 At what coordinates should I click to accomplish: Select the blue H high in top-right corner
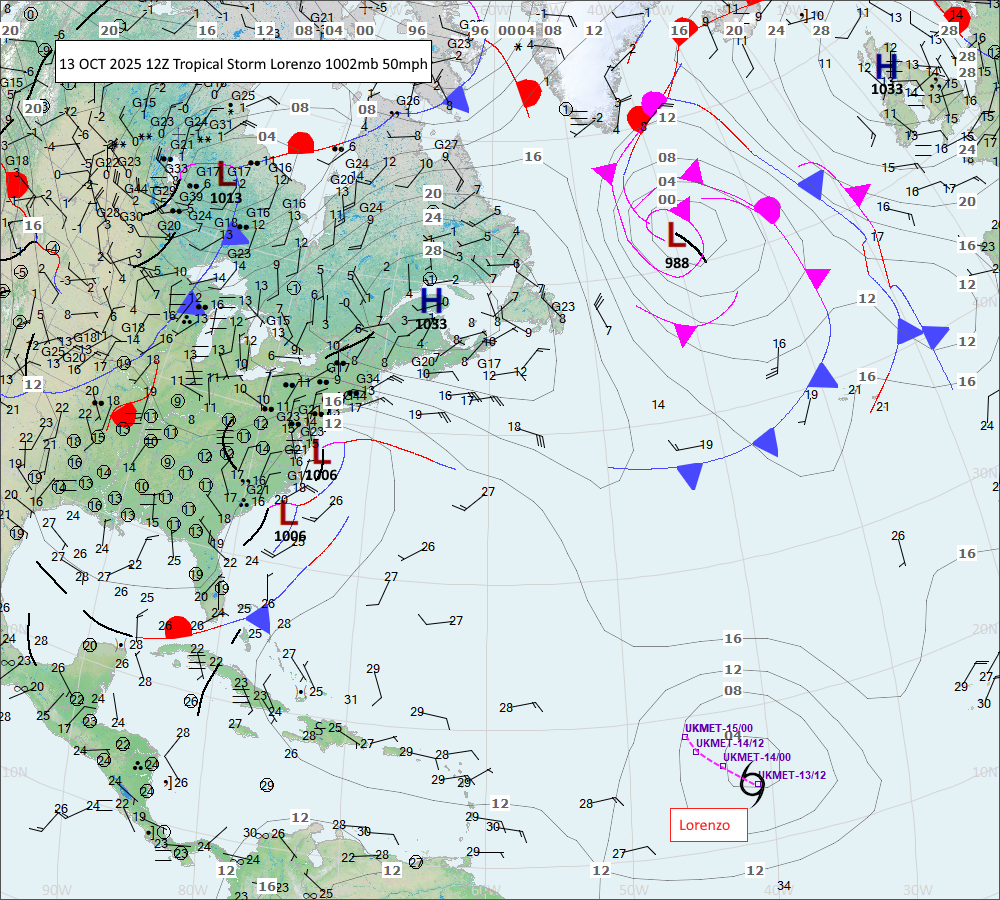(886, 66)
